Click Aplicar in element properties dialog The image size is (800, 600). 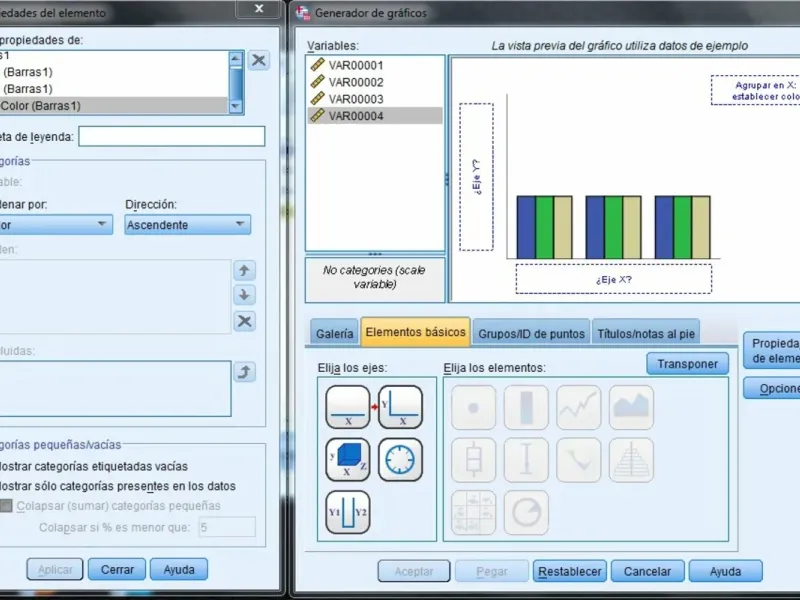[x=55, y=569]
